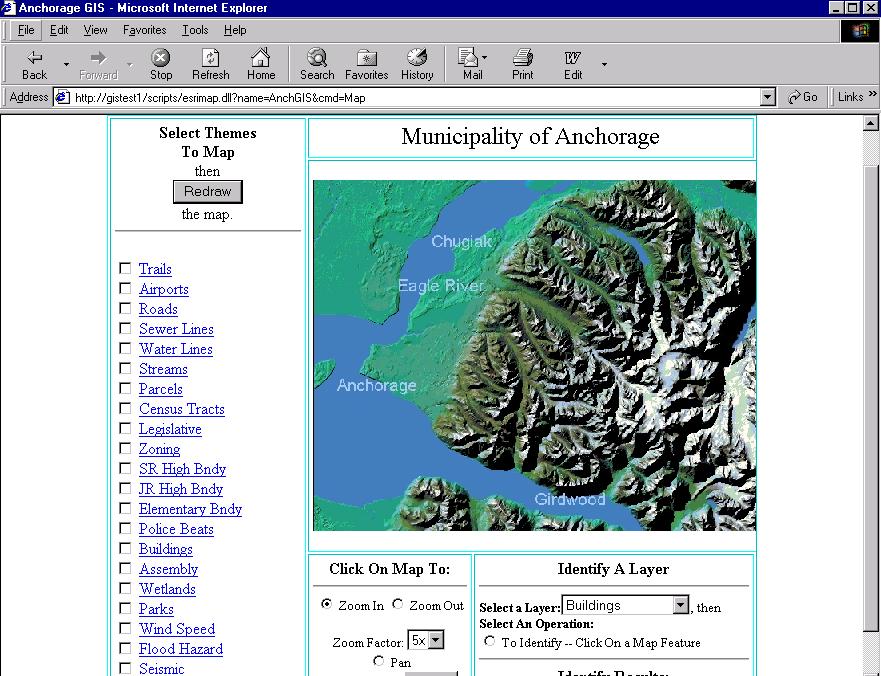The width and height of the screenshot is (881, 676).
Task: Open the Zoom Factor dropdown
Action: [435, 641]
